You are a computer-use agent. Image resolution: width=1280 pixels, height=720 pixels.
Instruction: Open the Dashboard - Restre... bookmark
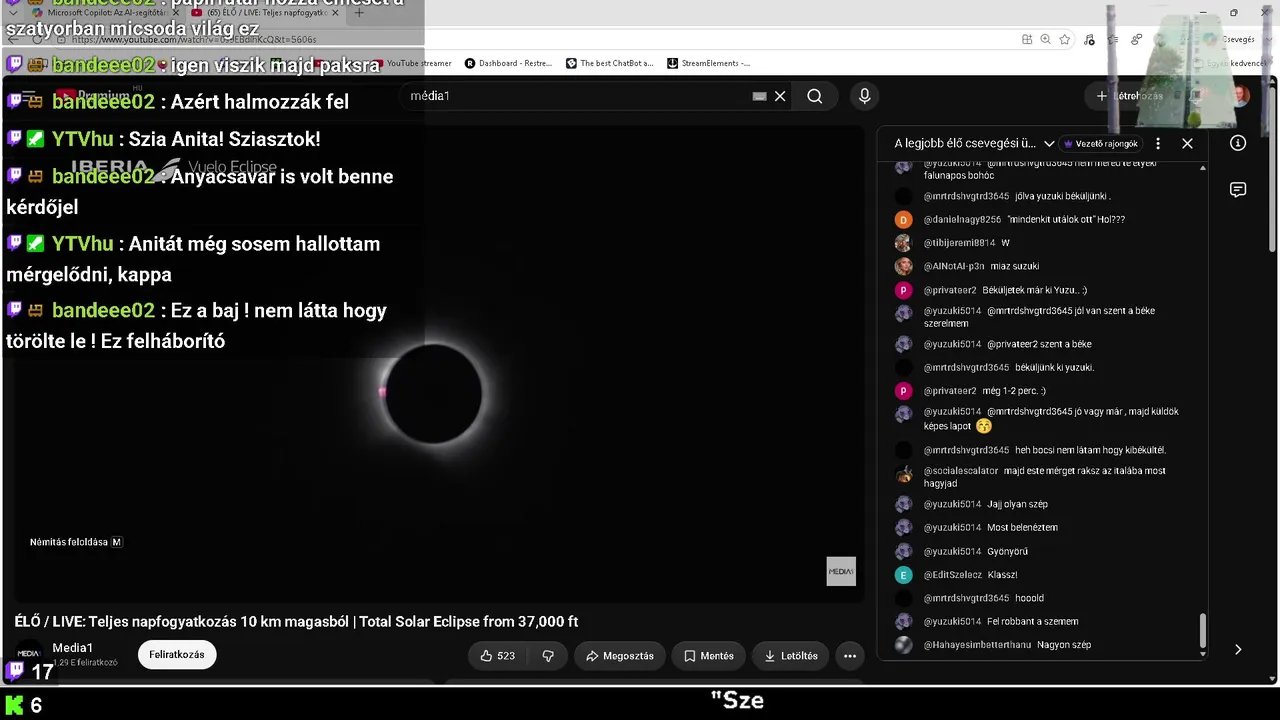click(x=508, y=63)
